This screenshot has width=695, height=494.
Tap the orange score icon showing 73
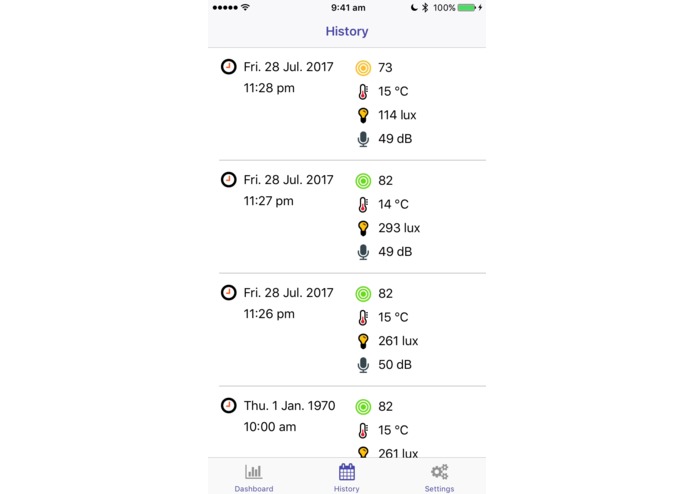pyautogui.click(x=363, y=68)
